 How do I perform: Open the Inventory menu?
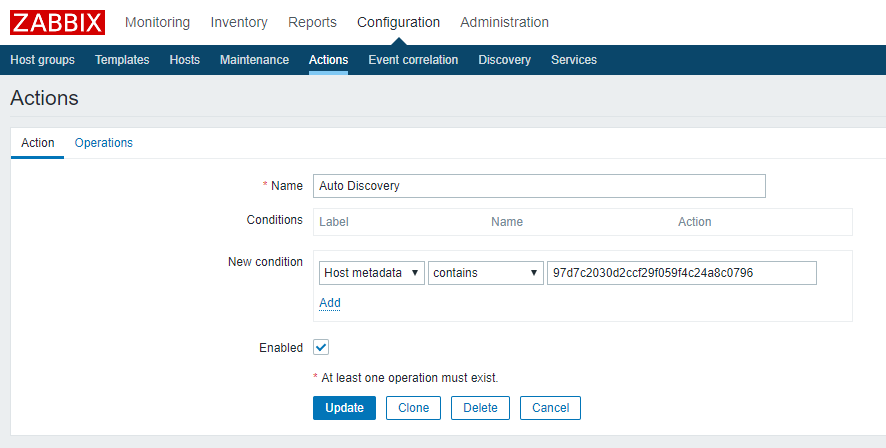tap(239, 22)
